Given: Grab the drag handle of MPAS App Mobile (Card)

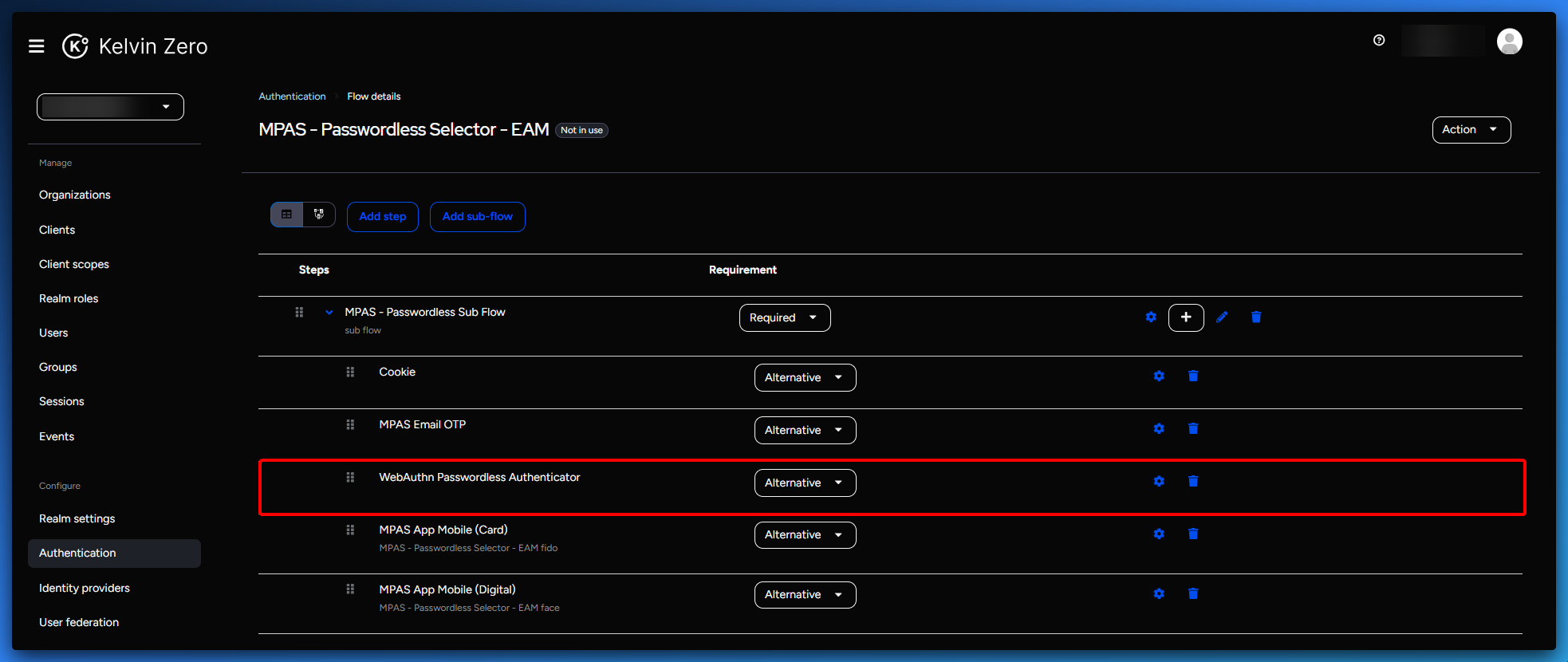Looking at the screenshot, I should pyautogui.click(x=350, y=530).
